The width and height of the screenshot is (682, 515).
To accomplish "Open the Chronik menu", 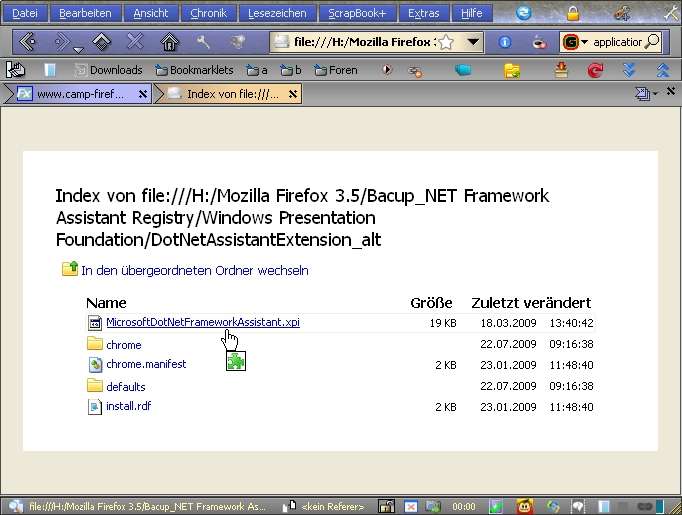I will click(x=208, y=13).
